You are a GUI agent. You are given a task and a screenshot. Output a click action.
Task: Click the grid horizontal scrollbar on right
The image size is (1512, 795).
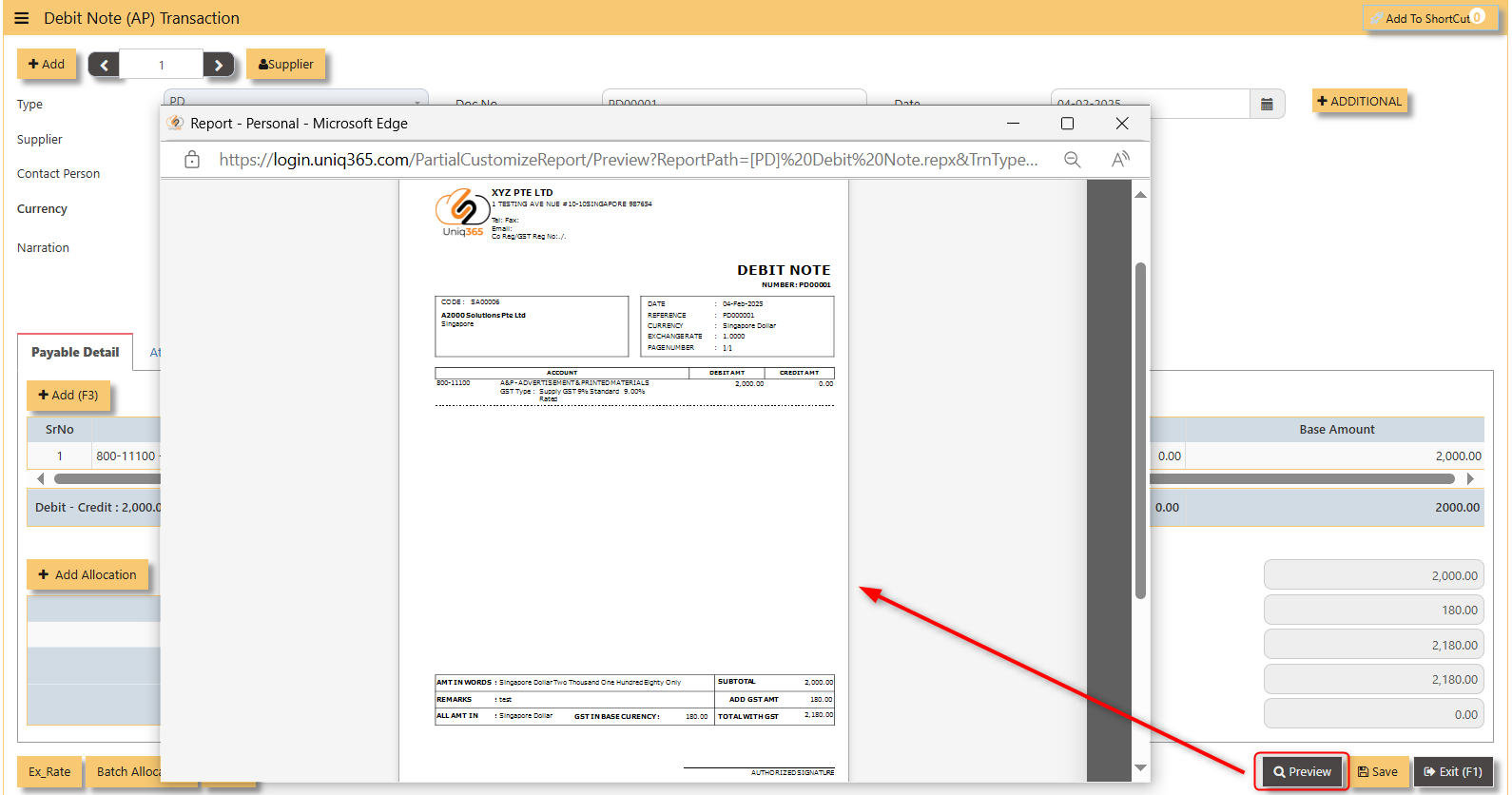coord(1303,478)
